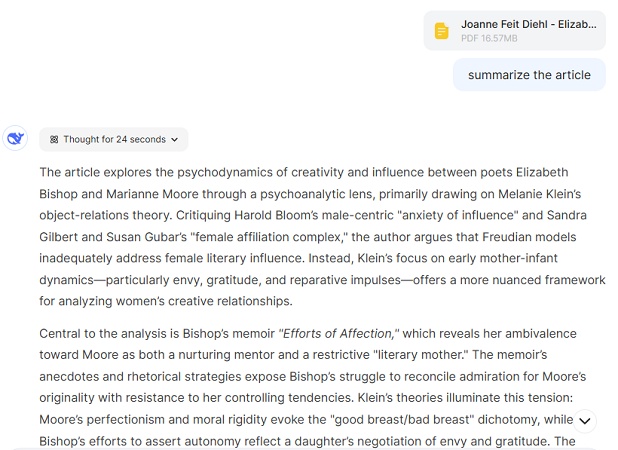
Task: Click the atom icon beside Thought label
Action: (54, 140)
